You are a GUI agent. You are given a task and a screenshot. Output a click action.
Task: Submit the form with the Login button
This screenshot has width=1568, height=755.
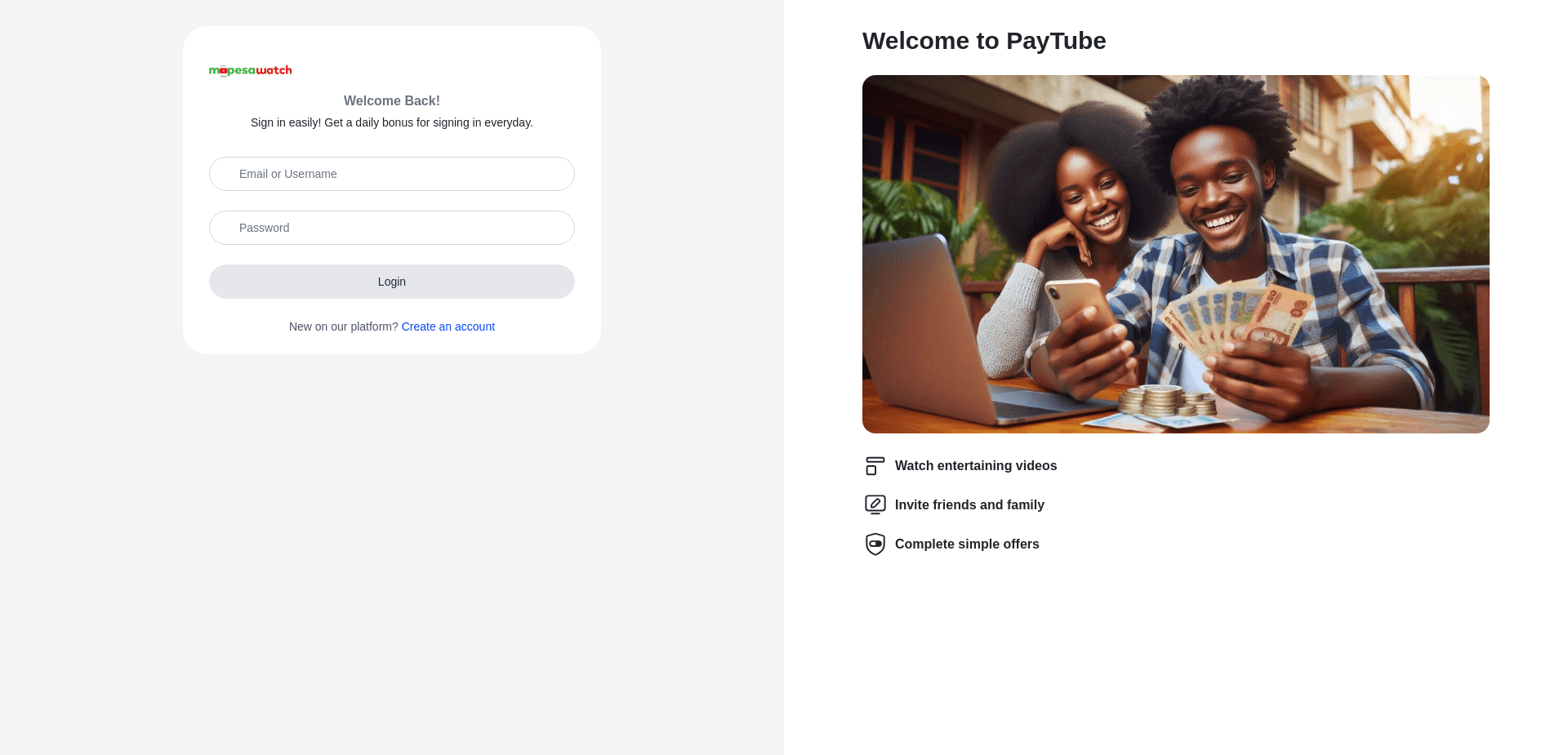392,282
